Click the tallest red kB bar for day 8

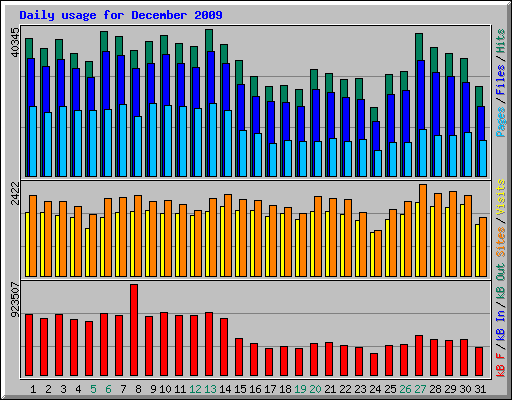(x=134, y=330)
